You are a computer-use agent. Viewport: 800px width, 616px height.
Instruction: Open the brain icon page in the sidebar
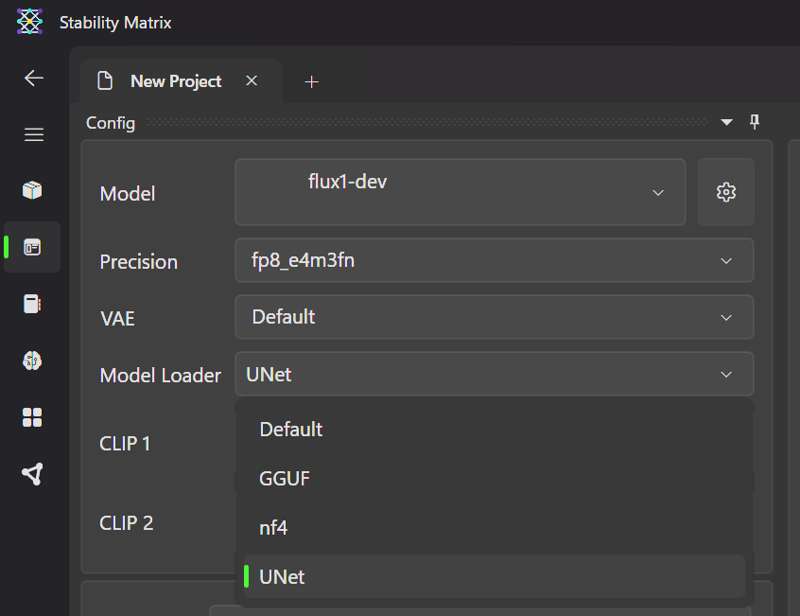tap(32, 361)
